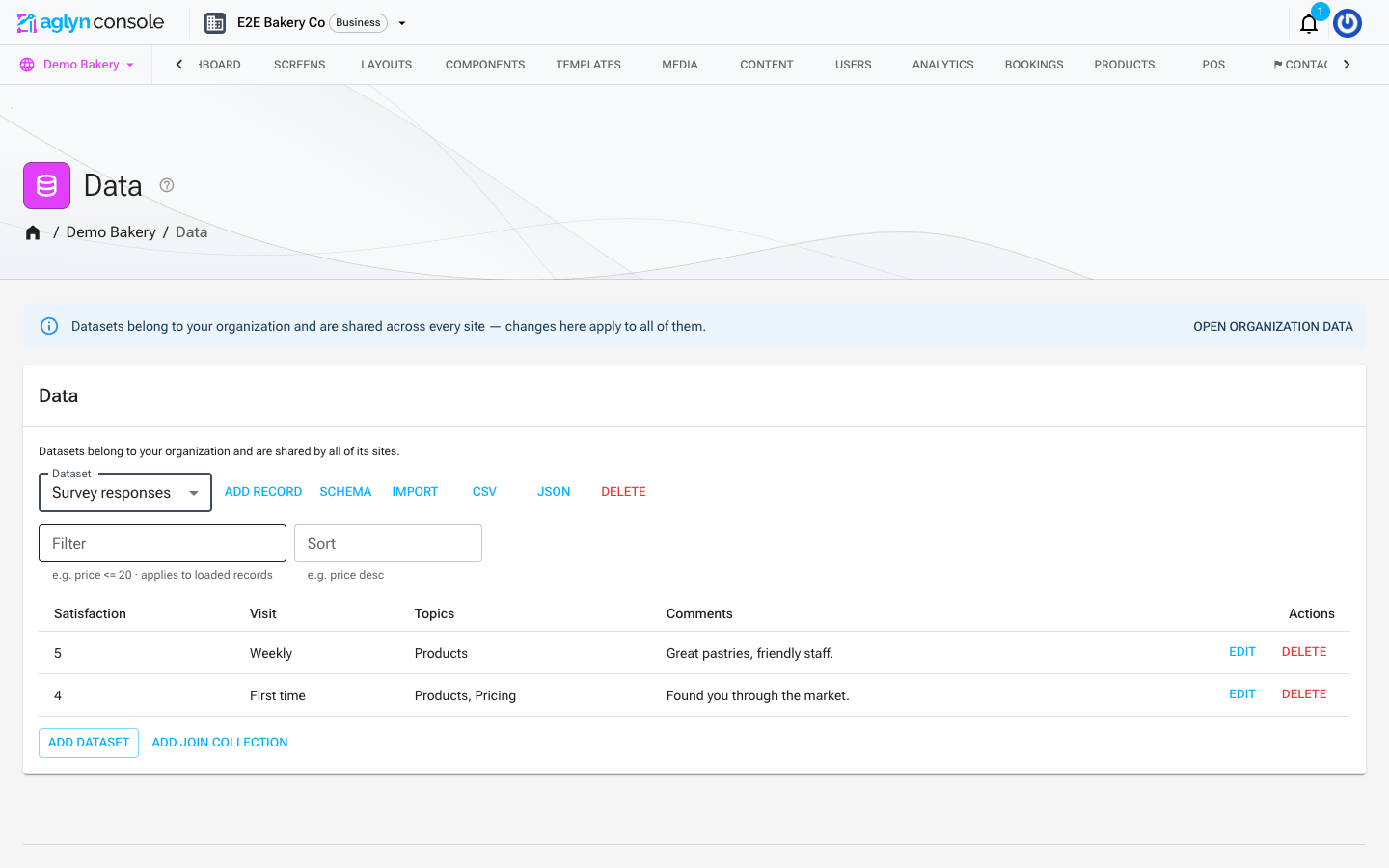
Task: Click the aglyn console logo
Action: pos(91,22)
